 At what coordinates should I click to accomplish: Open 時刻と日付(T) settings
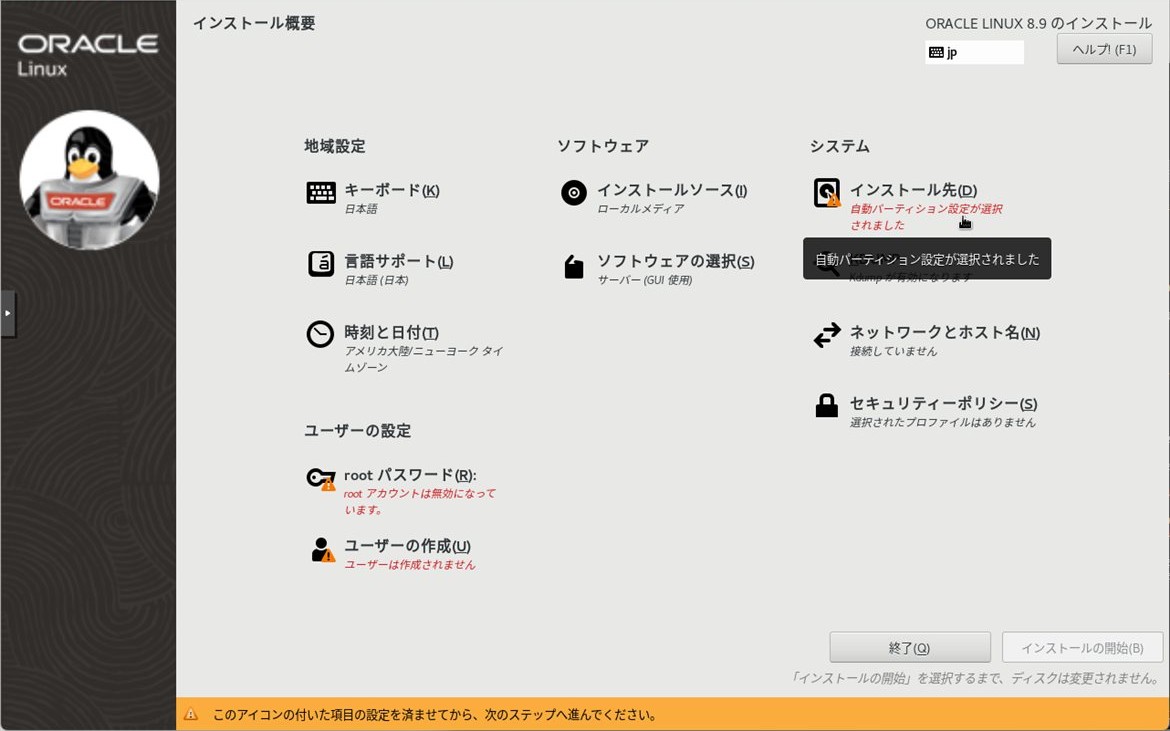(x=391, y=332)
